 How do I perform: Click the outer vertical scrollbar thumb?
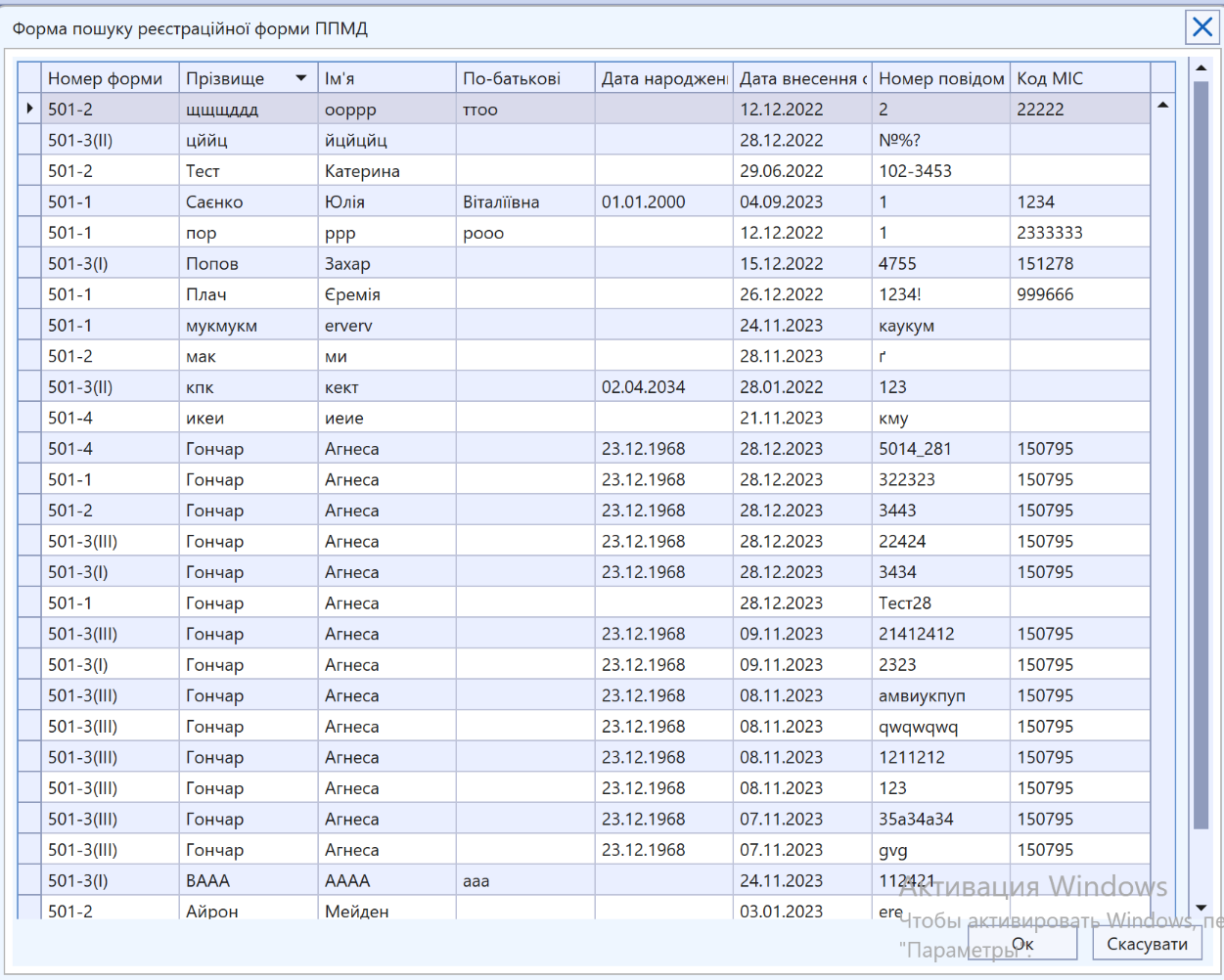(1201, 455)
